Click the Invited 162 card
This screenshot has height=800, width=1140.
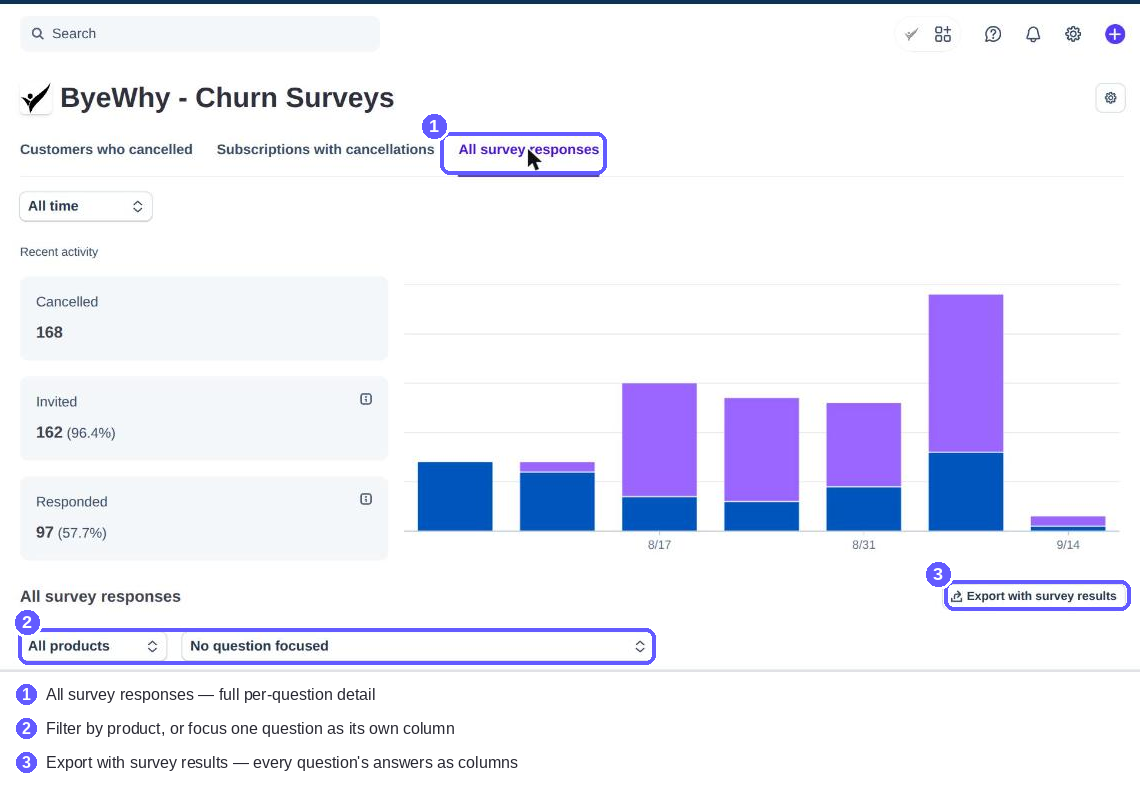(x=204, y=418)
